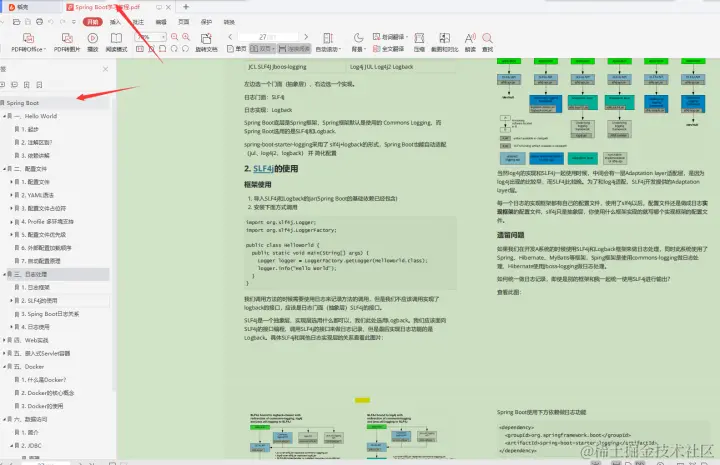
Task: Click the page number input field
Action: pyautogui.click(x=268, y=37)
